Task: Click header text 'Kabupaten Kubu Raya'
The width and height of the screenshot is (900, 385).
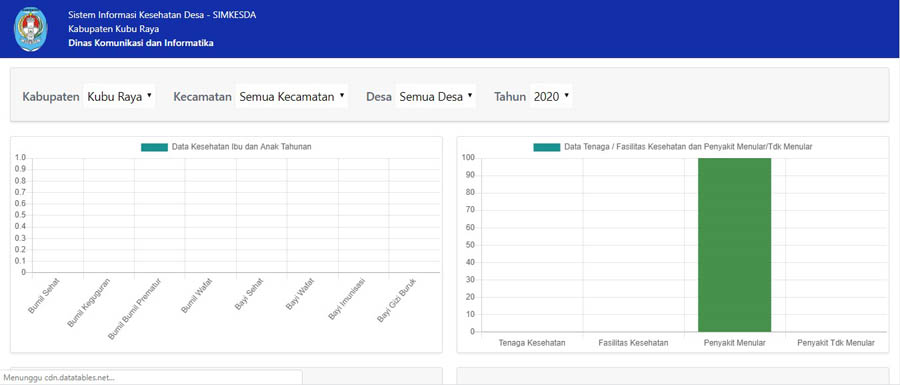Action: click(x=114, y=29)
